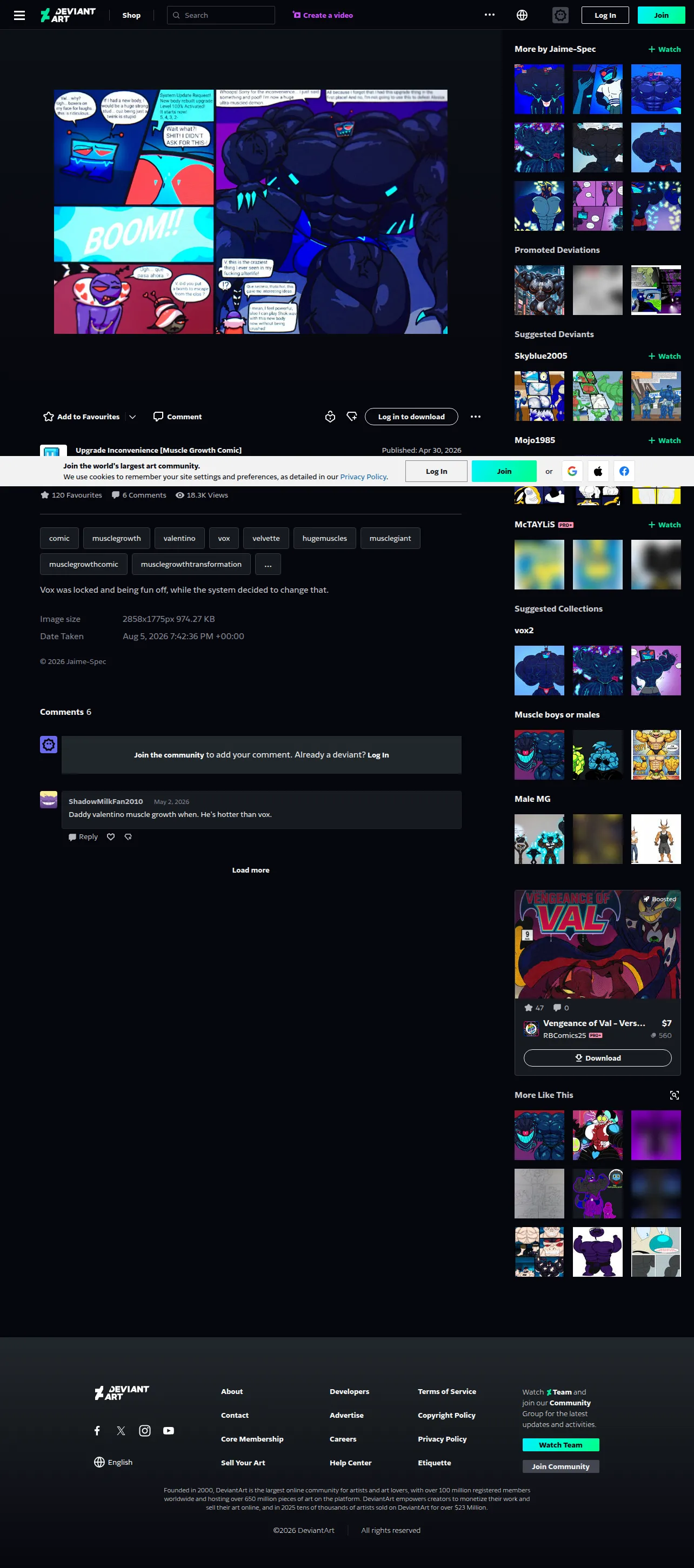Click the ShadowMilkFan2010 username

click(106, 802)
